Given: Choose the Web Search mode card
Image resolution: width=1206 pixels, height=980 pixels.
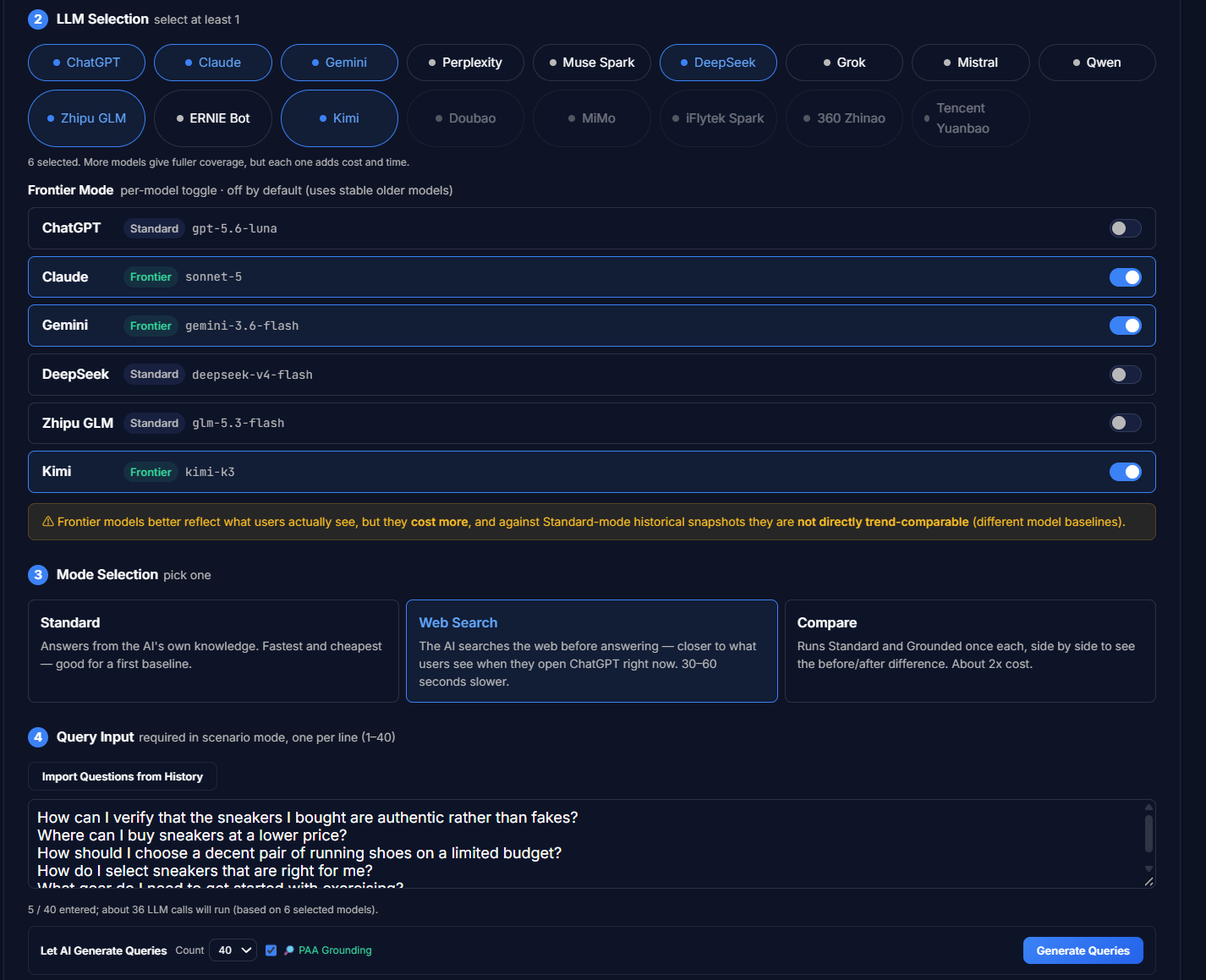Looking at the screenshot, I should (x=592, y=651).
